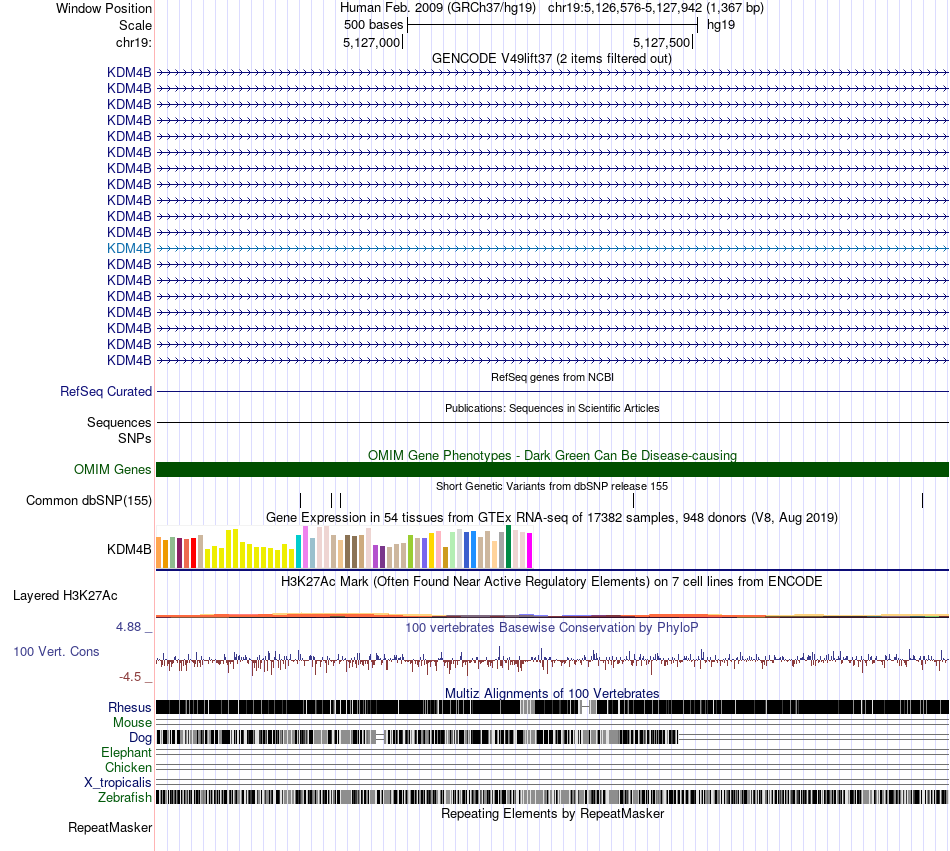Click the Common dbSNP(155) label
The image size is (950, 851).
[89, 500]
